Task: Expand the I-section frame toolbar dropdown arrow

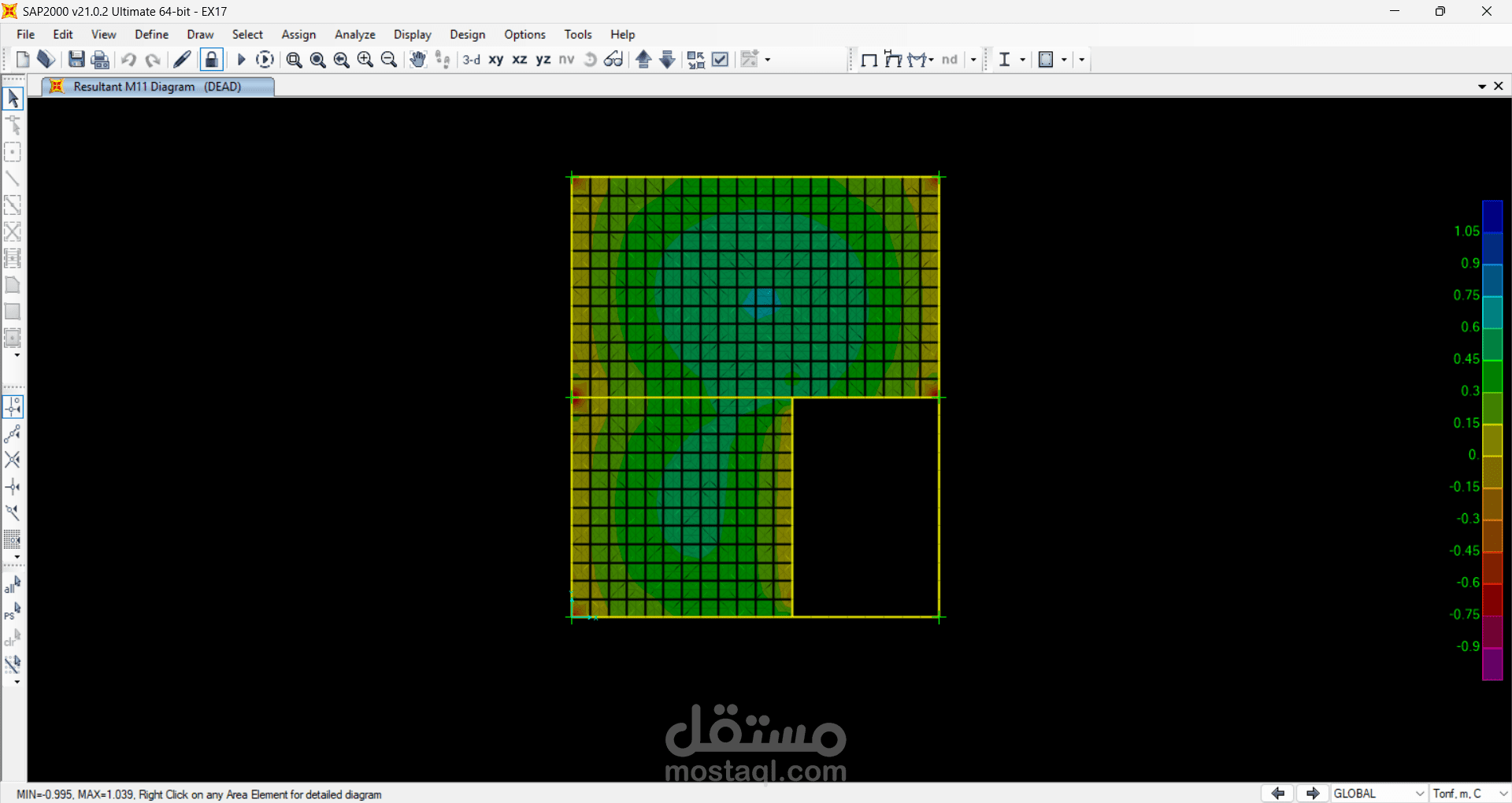Action: tap(1022, 60)
